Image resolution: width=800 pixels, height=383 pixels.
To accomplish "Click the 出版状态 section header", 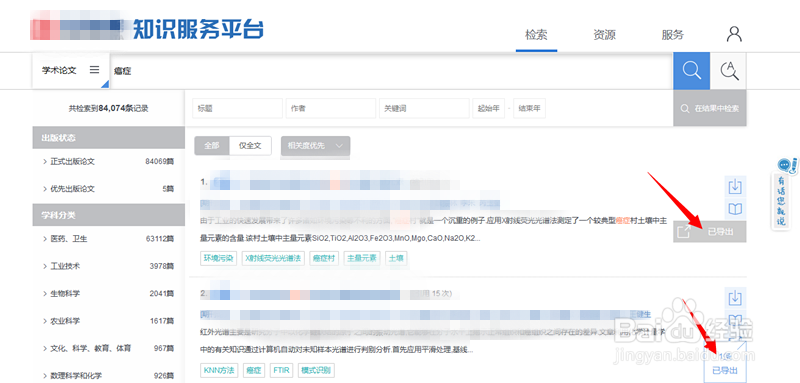I will tap(109, 138).
